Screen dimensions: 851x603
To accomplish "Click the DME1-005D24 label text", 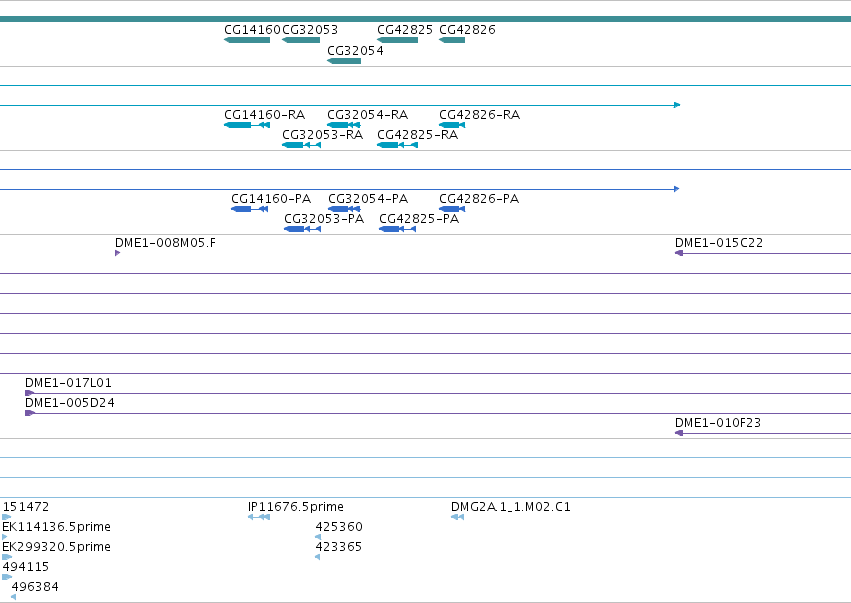I will click(70, 403).
